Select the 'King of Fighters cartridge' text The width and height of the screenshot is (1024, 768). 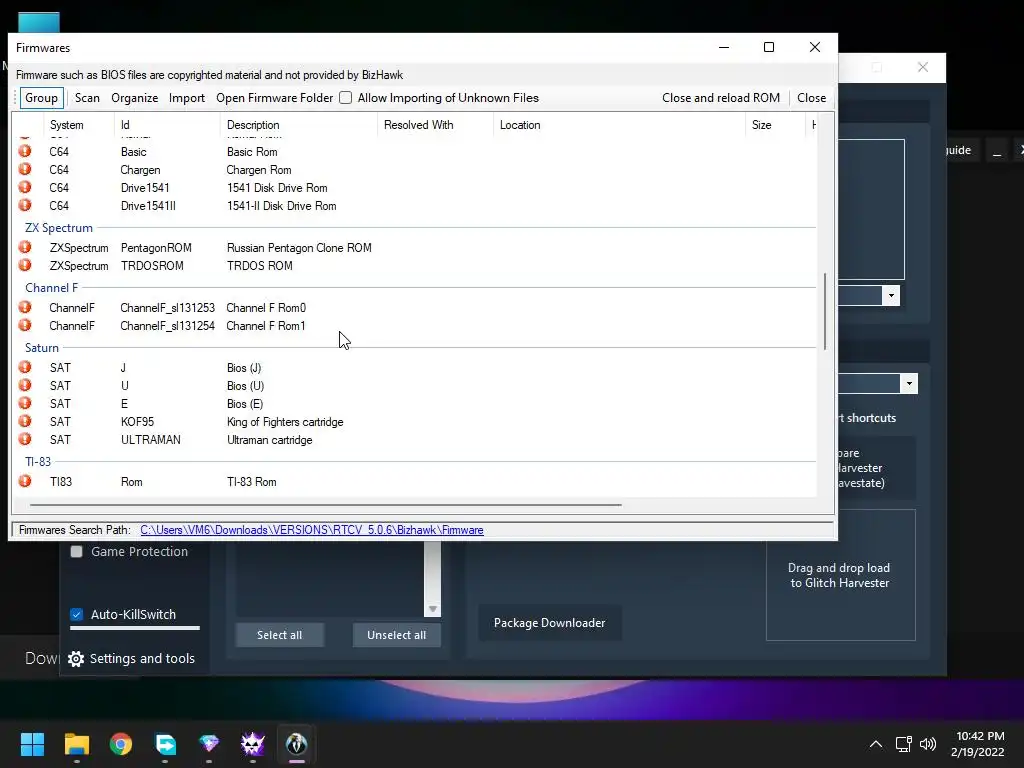[x=285, y=422]
